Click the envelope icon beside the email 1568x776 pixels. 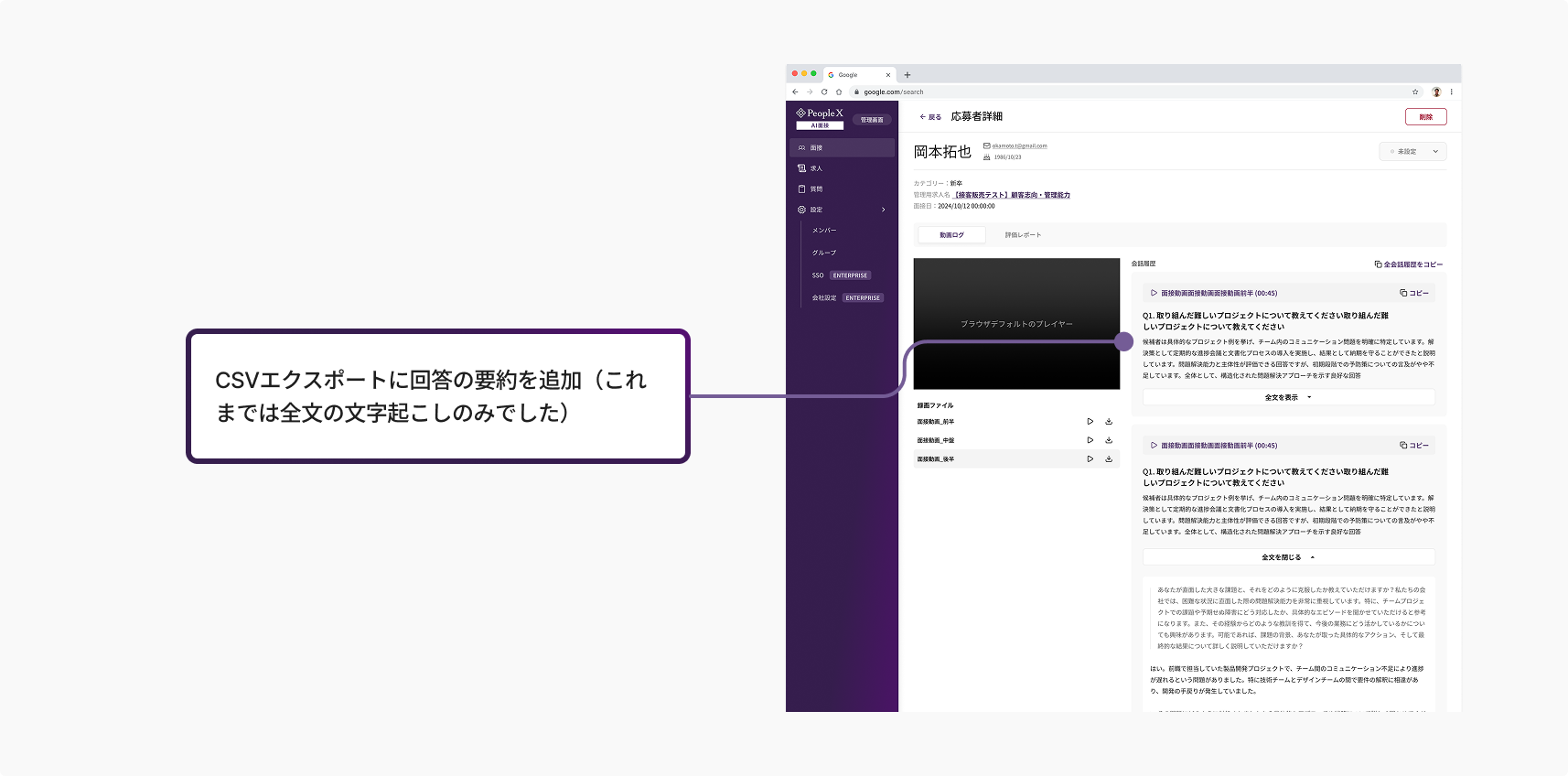click(x=987, y=145)
